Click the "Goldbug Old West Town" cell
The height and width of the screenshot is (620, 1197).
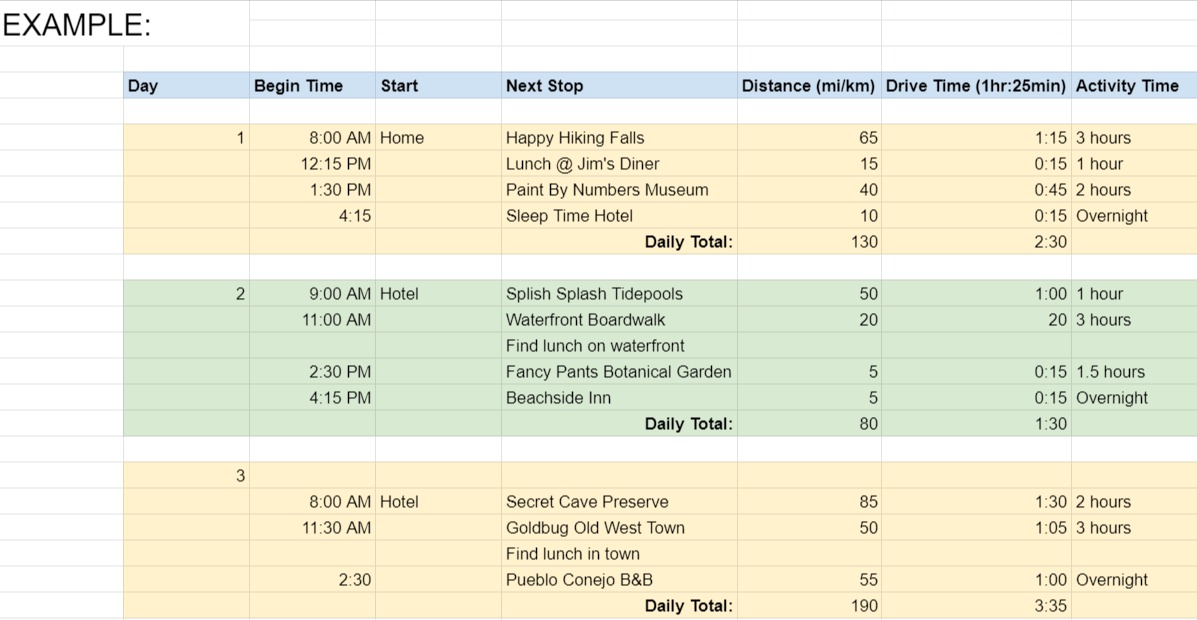[618, 528]
